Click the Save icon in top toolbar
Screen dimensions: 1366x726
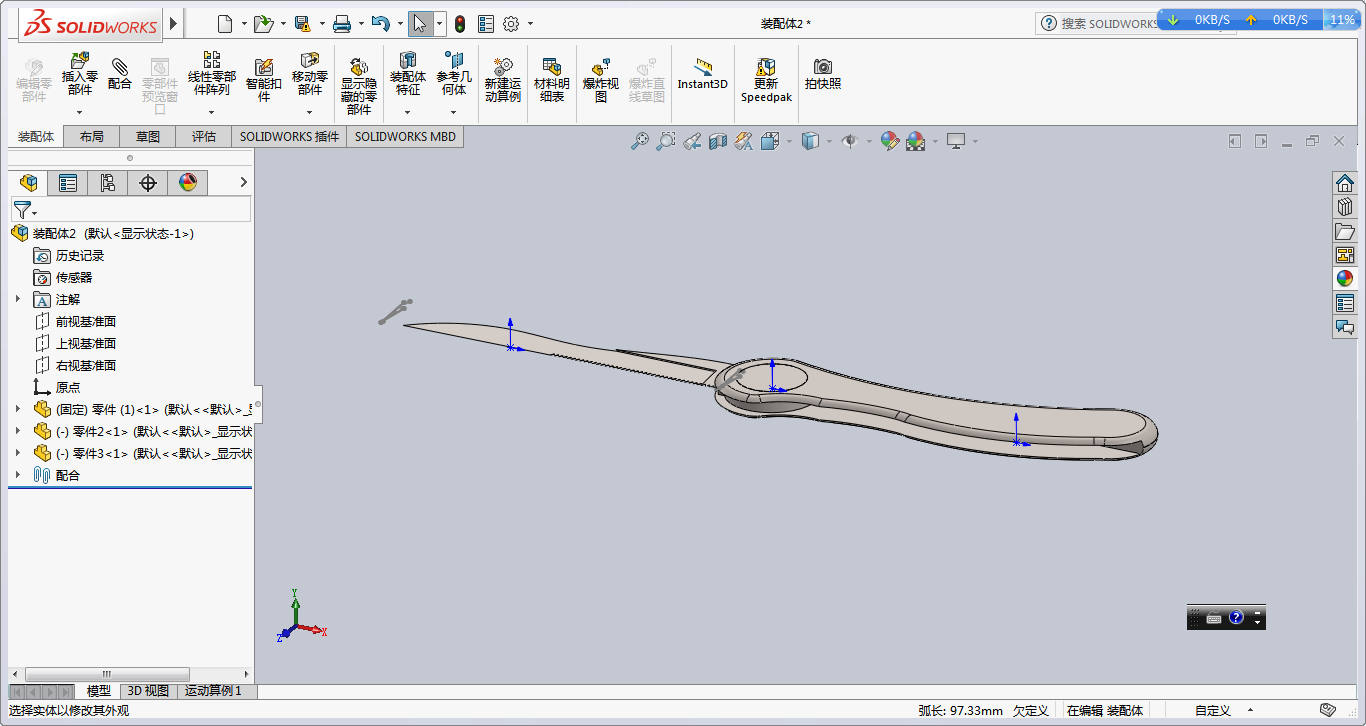pos(302,23)
